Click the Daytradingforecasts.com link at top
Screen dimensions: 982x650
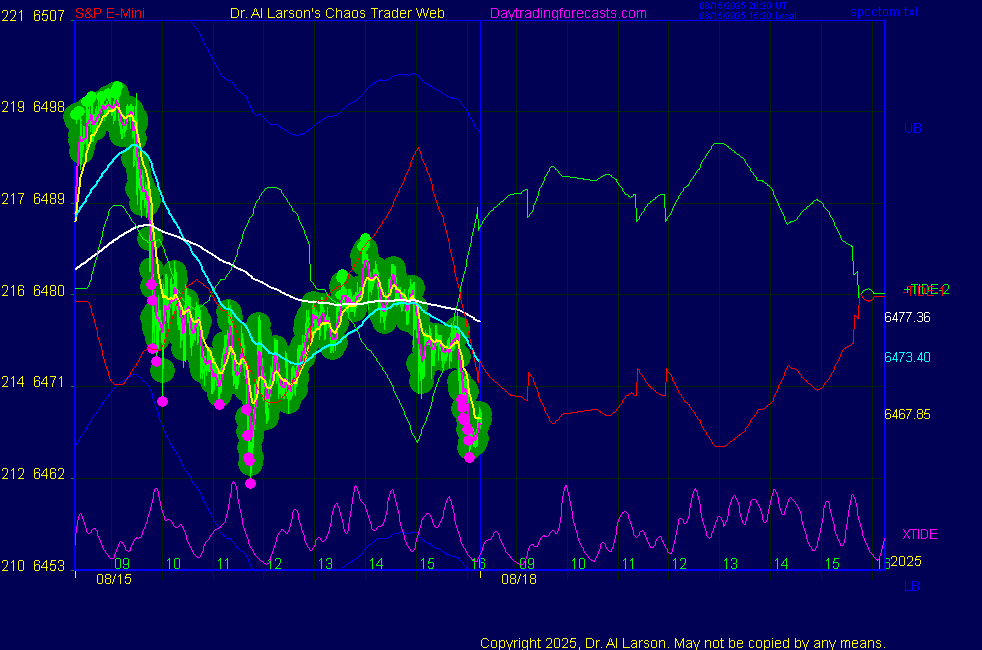tap(567, 13)
